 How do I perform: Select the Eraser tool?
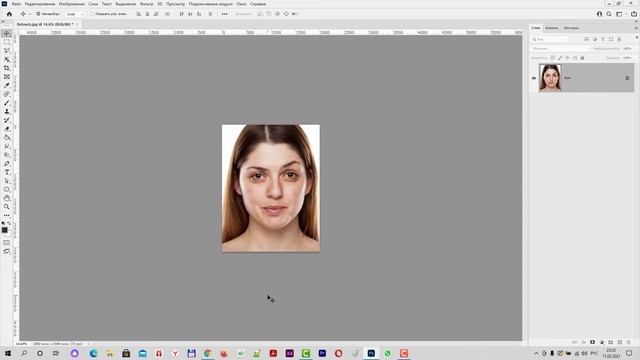point(7,129)
